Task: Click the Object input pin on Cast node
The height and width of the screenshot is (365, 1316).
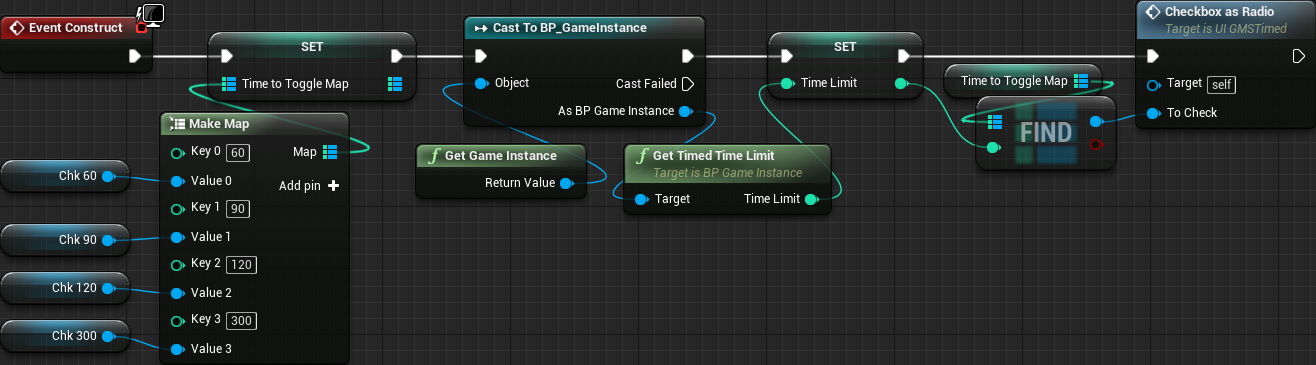Action: tap(481, 83)
